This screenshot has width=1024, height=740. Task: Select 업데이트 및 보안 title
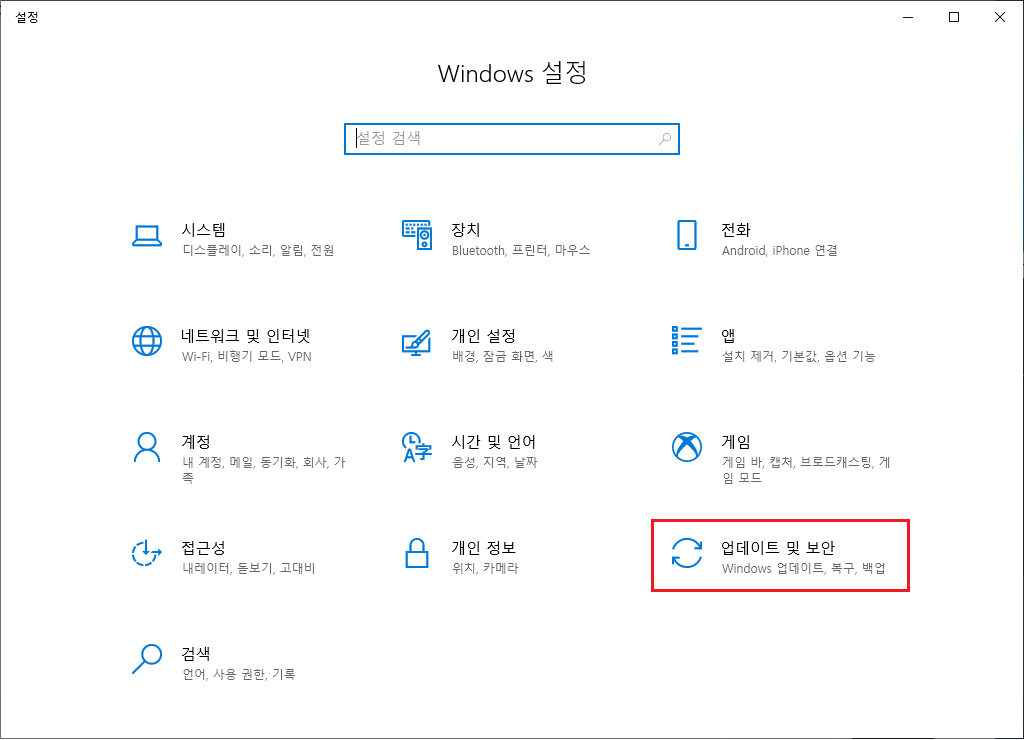coord(778,547)
